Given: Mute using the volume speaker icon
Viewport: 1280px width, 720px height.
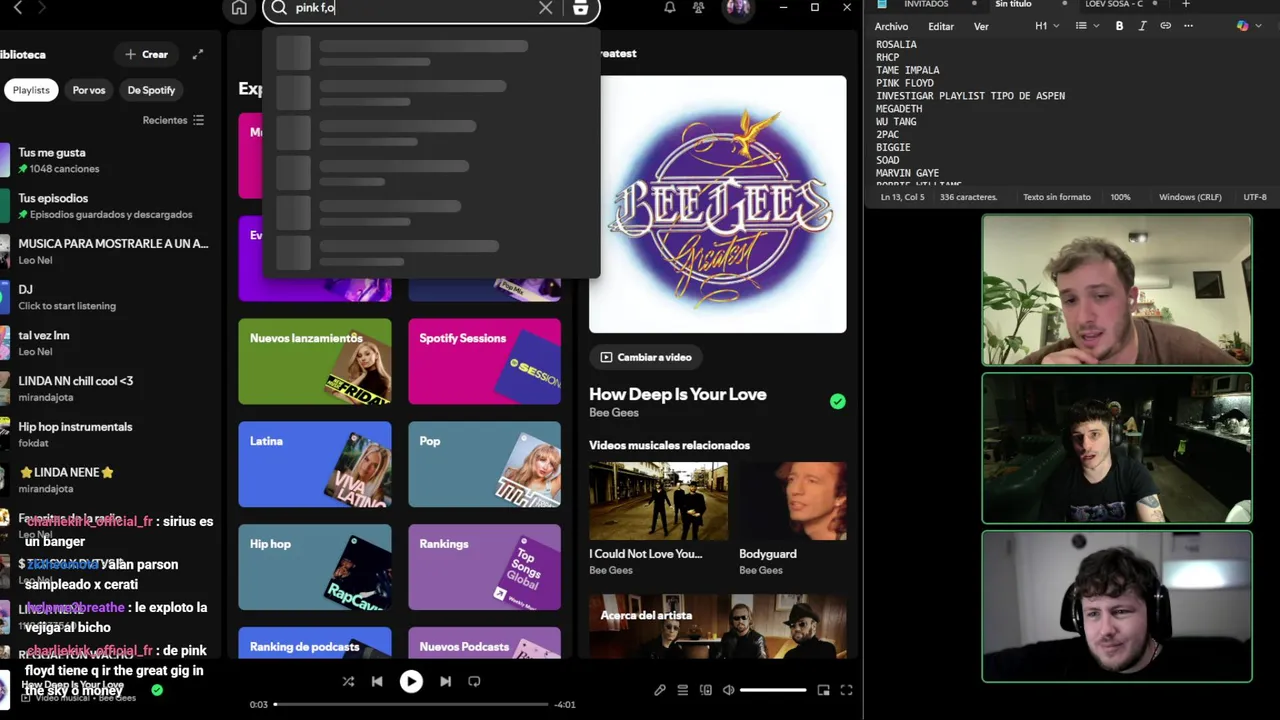Looking at the screenshot, I should (x=729, y=690).
